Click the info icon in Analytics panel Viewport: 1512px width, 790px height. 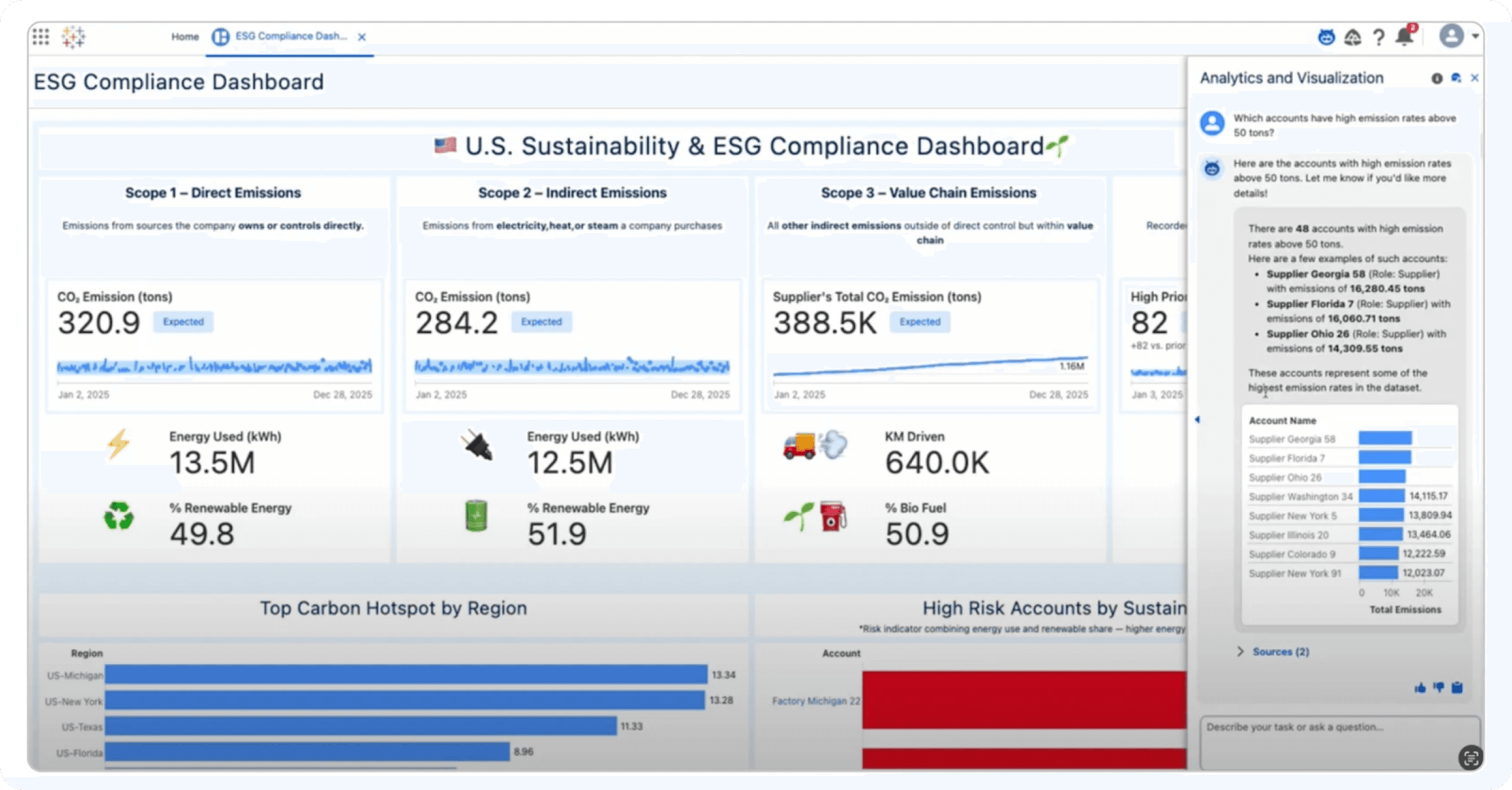pyautogui.click(x=1437, y=78)
